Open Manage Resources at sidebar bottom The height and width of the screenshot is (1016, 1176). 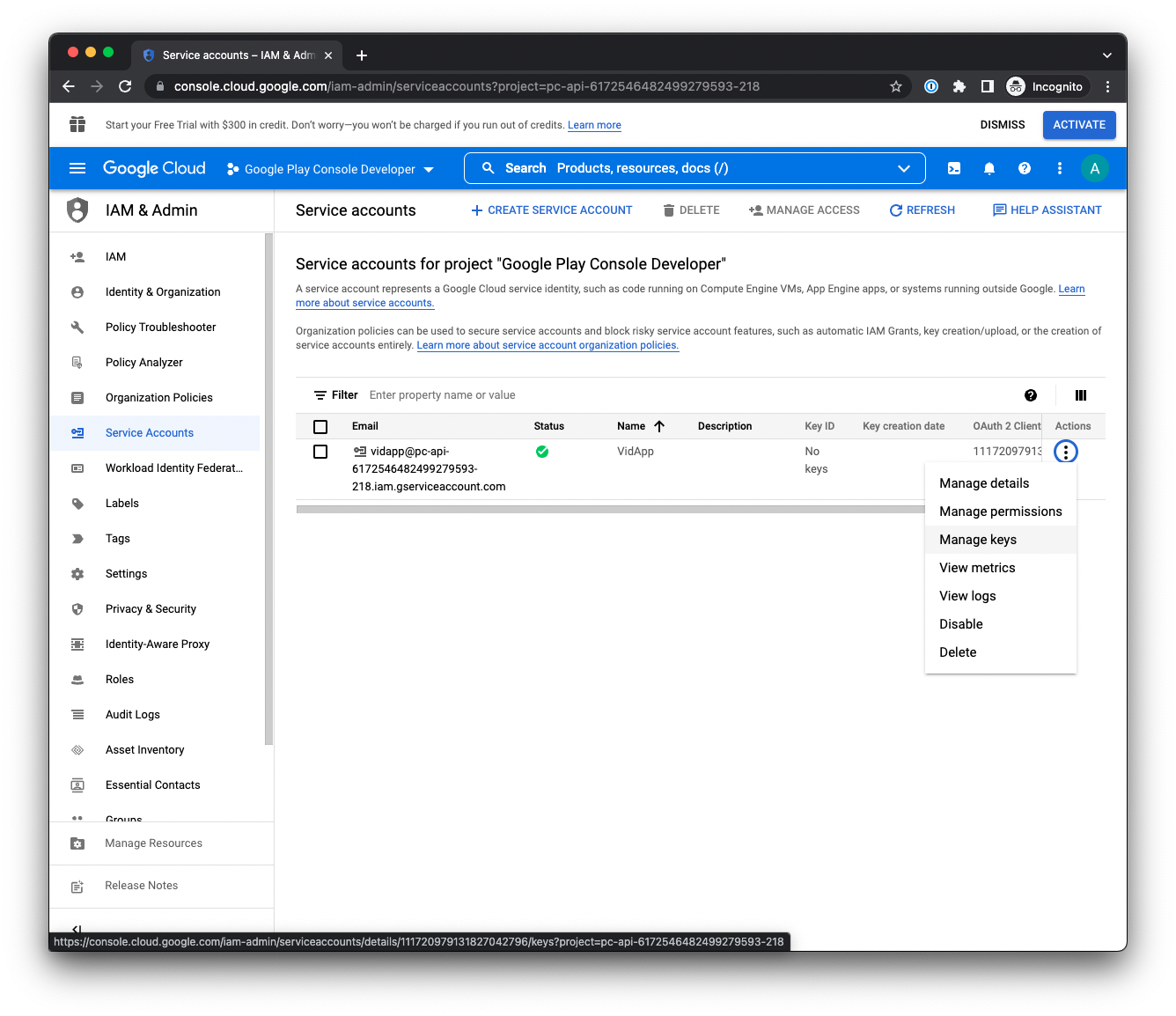point(161,843)
